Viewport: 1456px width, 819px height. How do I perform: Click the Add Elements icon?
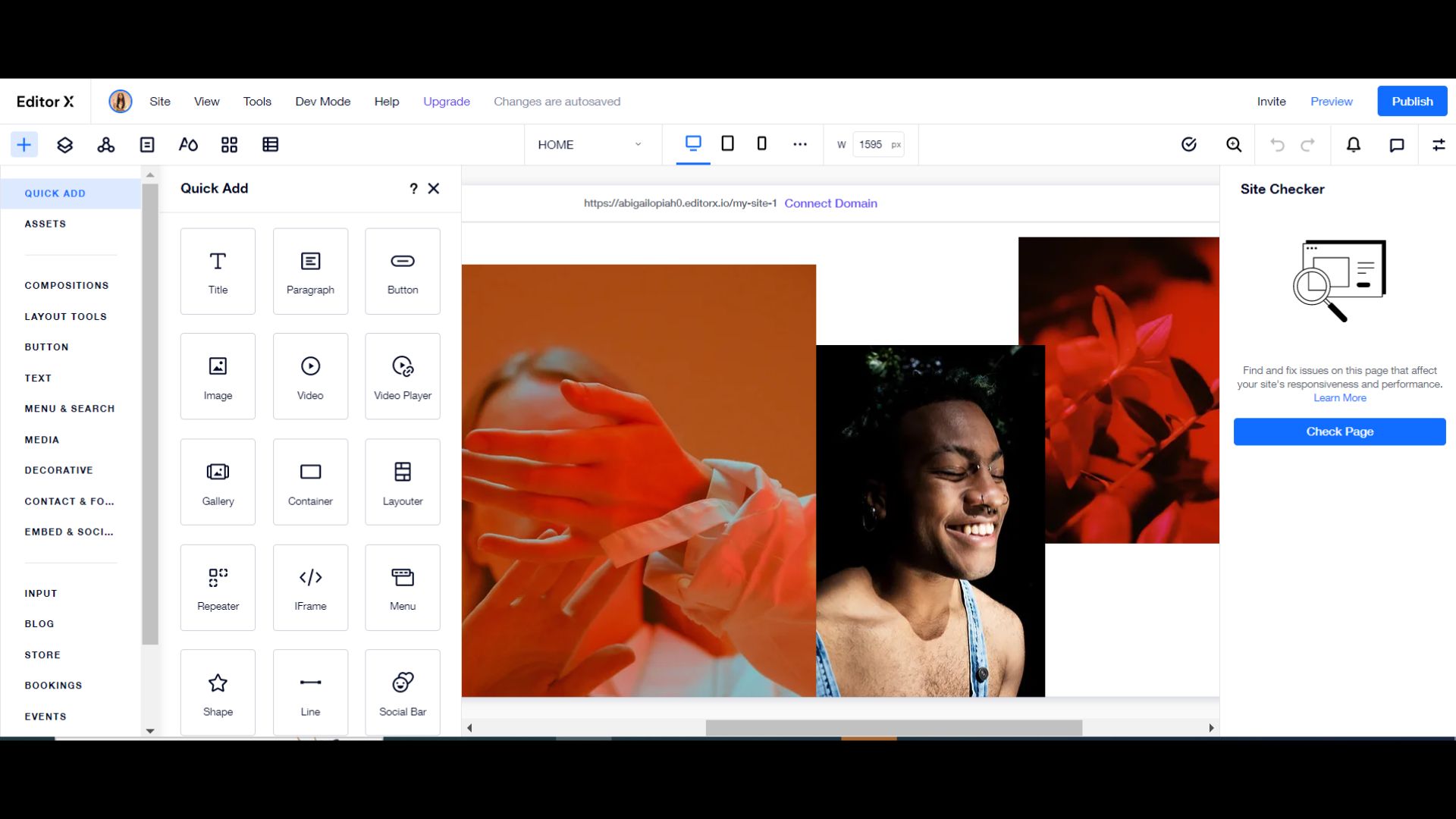click(24, 144)
